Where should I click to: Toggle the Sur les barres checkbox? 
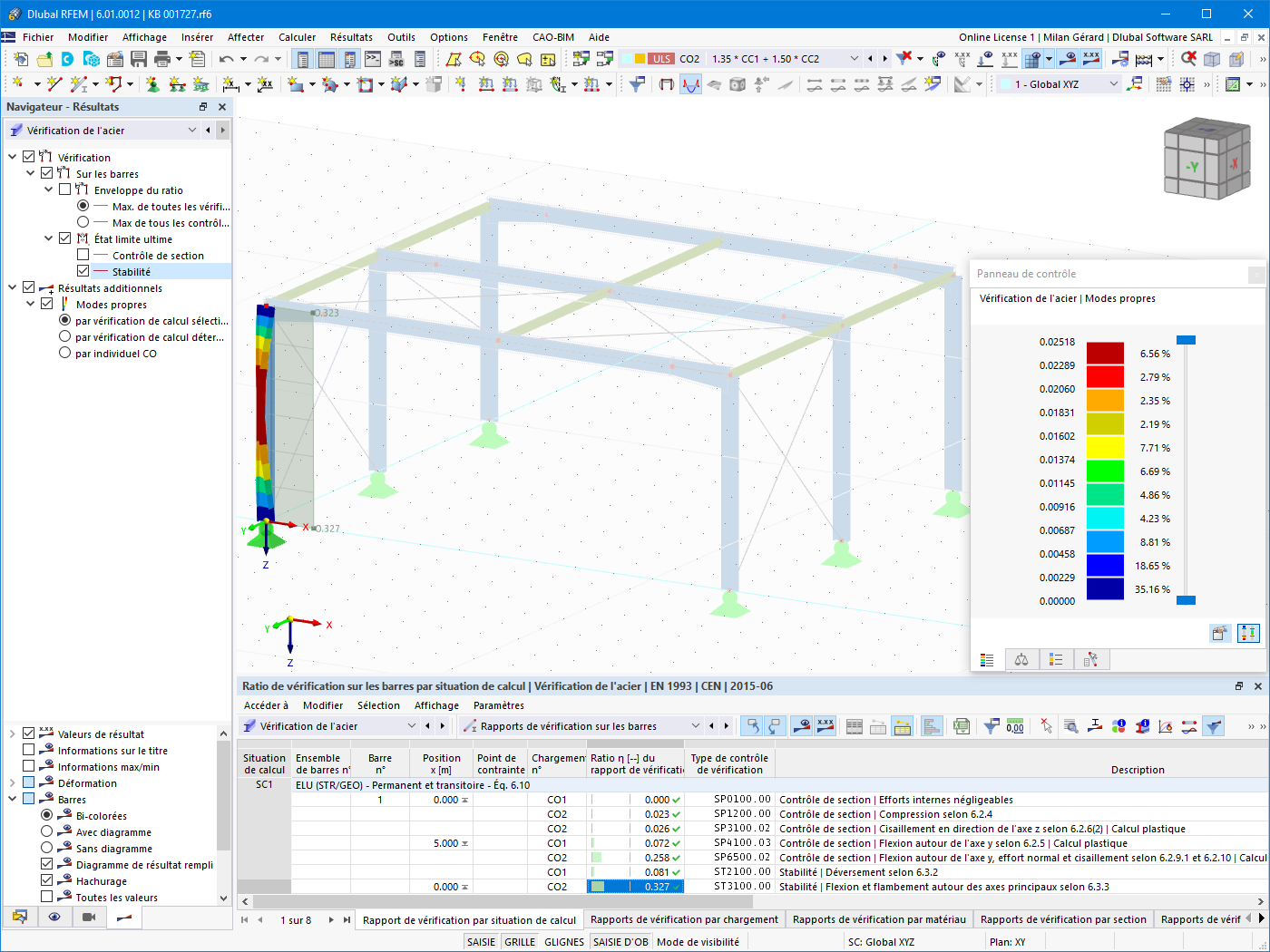point(47,173)
